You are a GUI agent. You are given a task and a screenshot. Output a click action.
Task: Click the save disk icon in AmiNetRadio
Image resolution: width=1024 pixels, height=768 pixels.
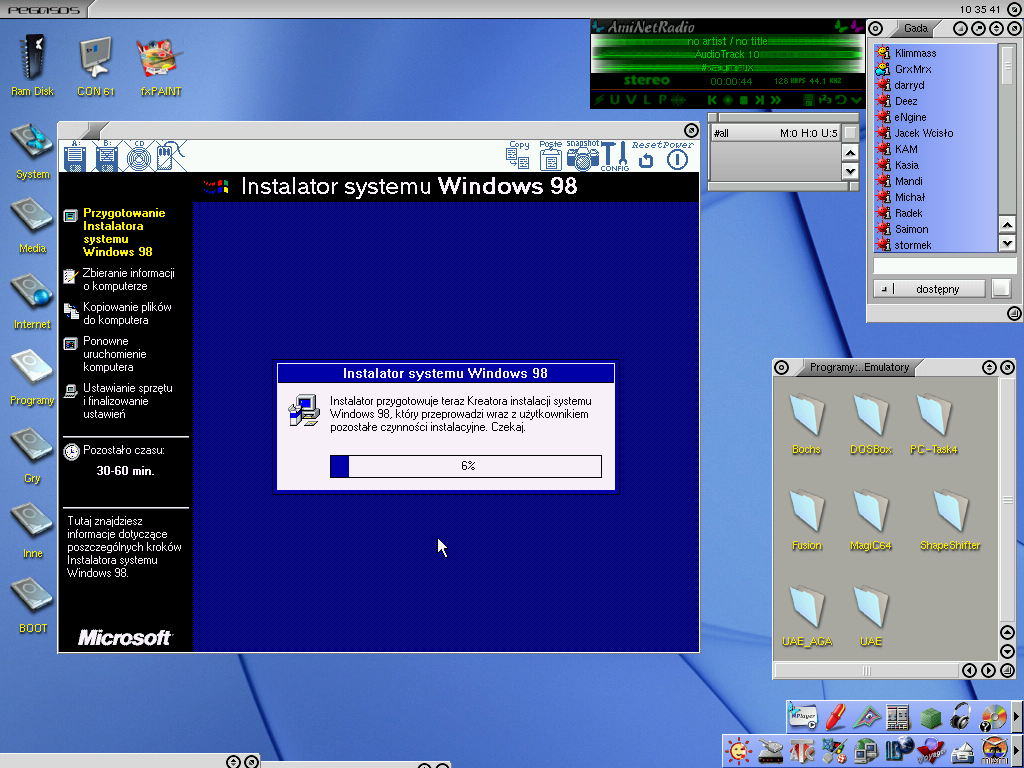[x=809, y=100]
